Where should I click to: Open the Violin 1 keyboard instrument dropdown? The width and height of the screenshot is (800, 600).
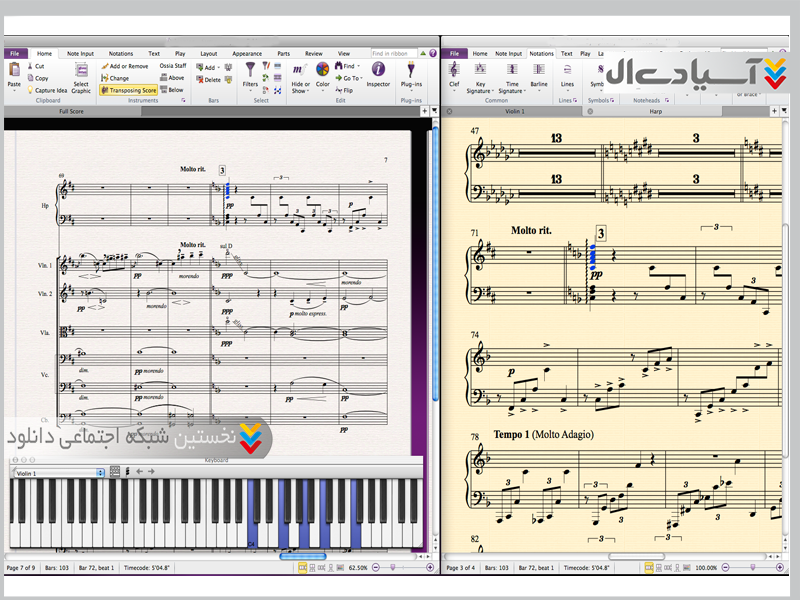pyautogui.click(x=58, y=472)
